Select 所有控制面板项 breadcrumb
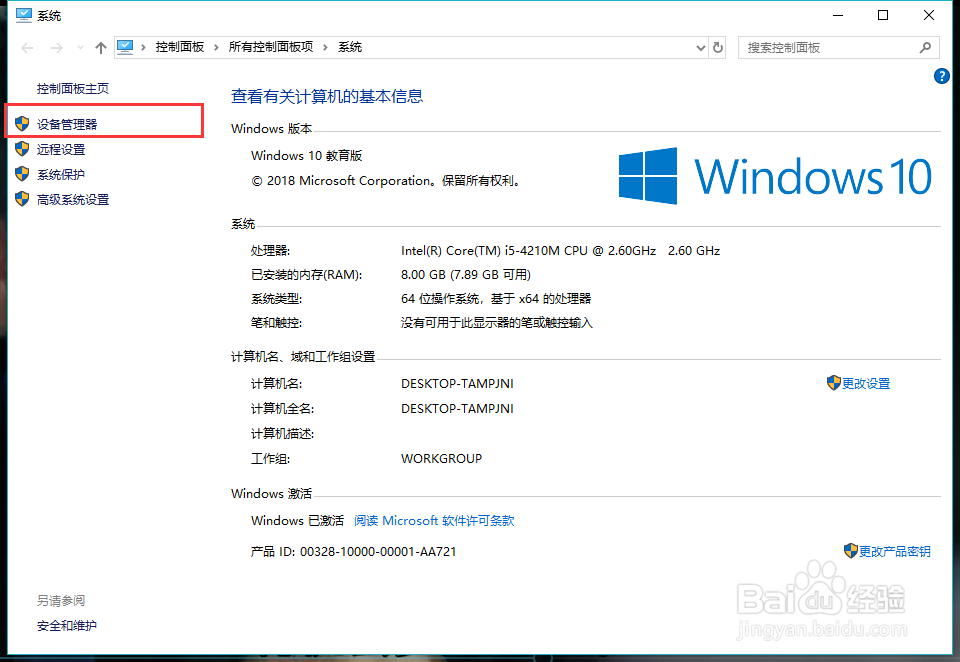This screenshot has height=662, width=960. pos(271,47)
